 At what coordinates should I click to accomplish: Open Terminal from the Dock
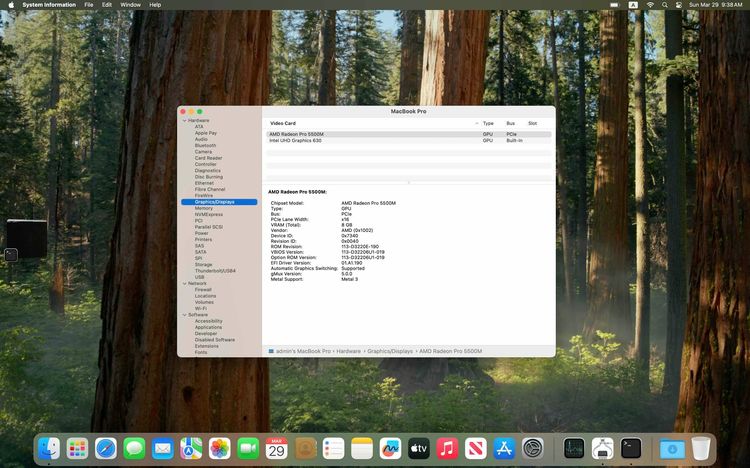click(x=631, y=449)
